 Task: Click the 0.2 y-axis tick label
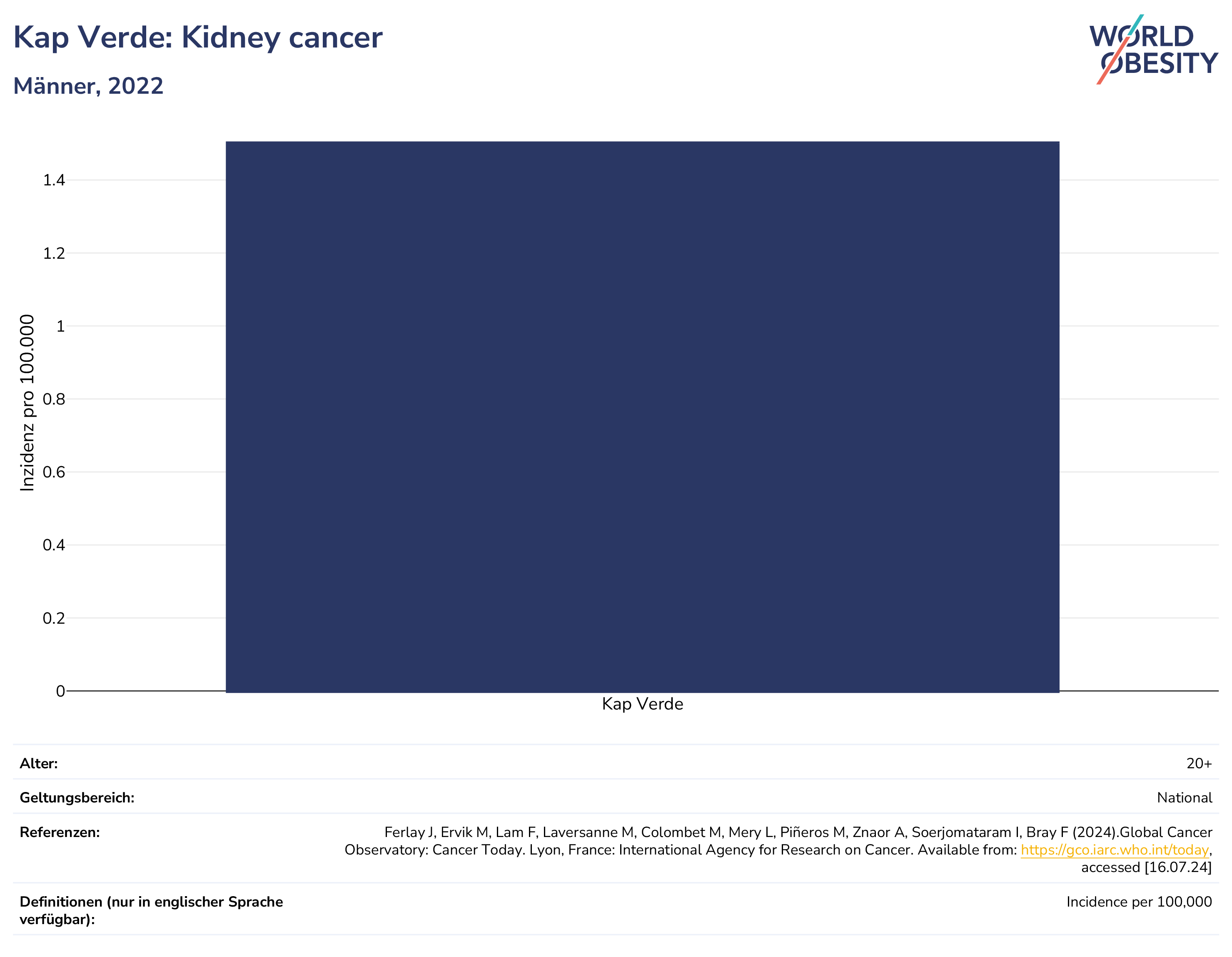tap(54, 618)
